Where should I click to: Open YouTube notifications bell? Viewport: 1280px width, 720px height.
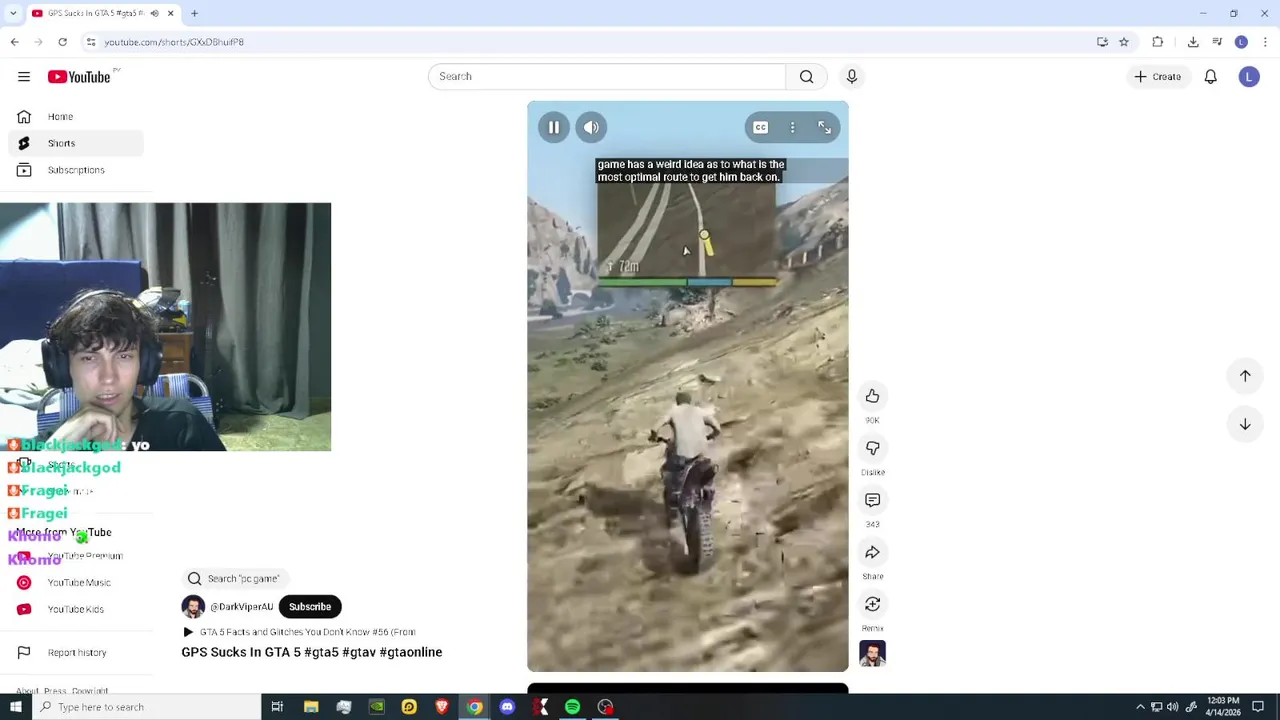[1210, 76]
